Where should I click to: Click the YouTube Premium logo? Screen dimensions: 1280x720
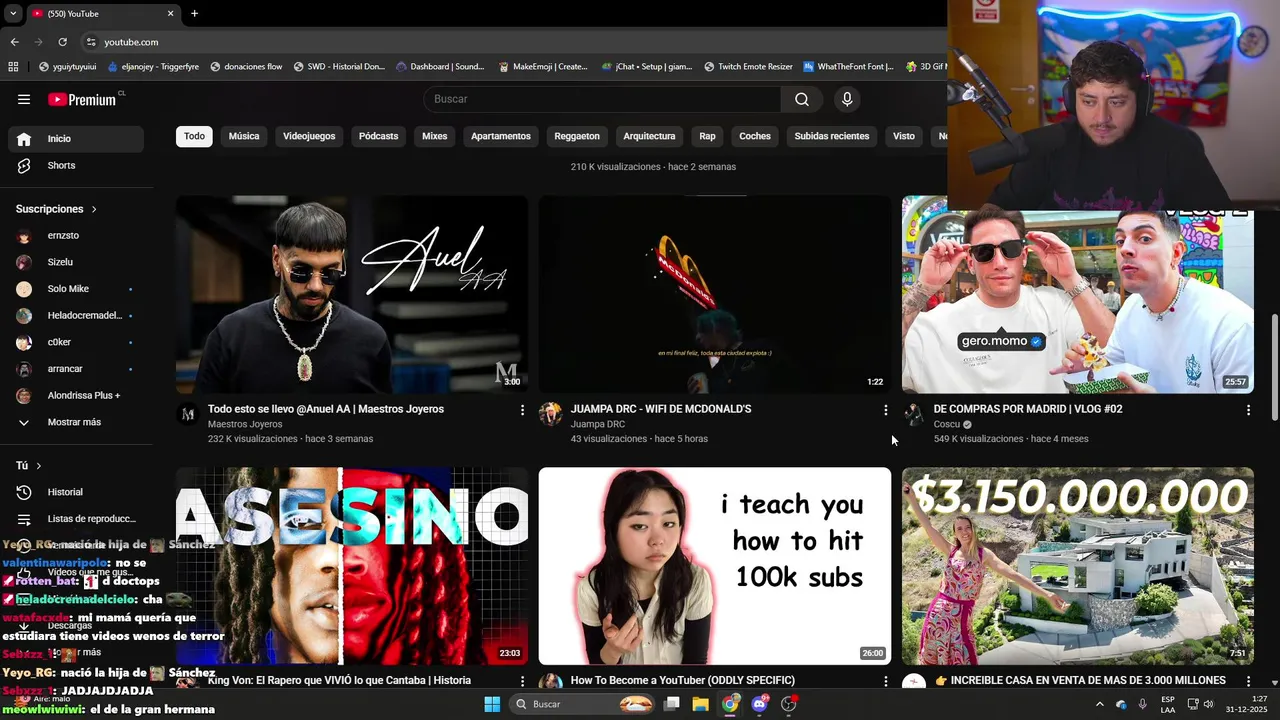(x=82, y=99)
